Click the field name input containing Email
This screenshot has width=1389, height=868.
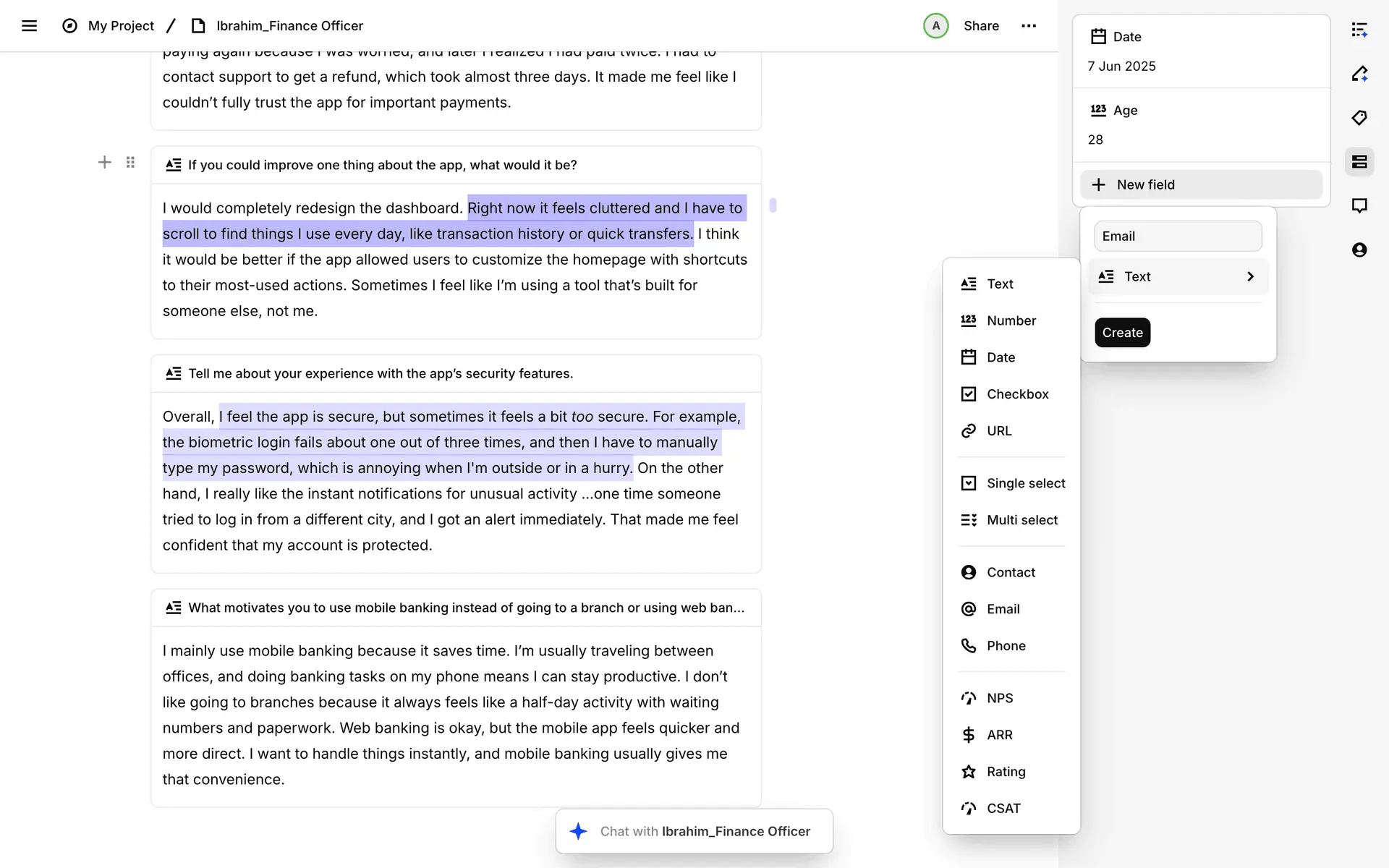click(1177, 237)
